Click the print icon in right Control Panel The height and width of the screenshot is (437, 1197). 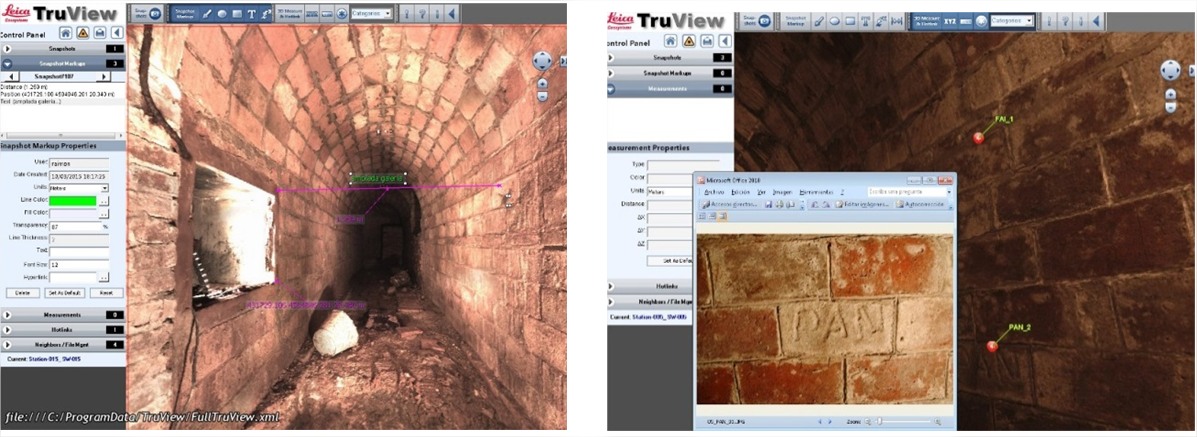707,40
